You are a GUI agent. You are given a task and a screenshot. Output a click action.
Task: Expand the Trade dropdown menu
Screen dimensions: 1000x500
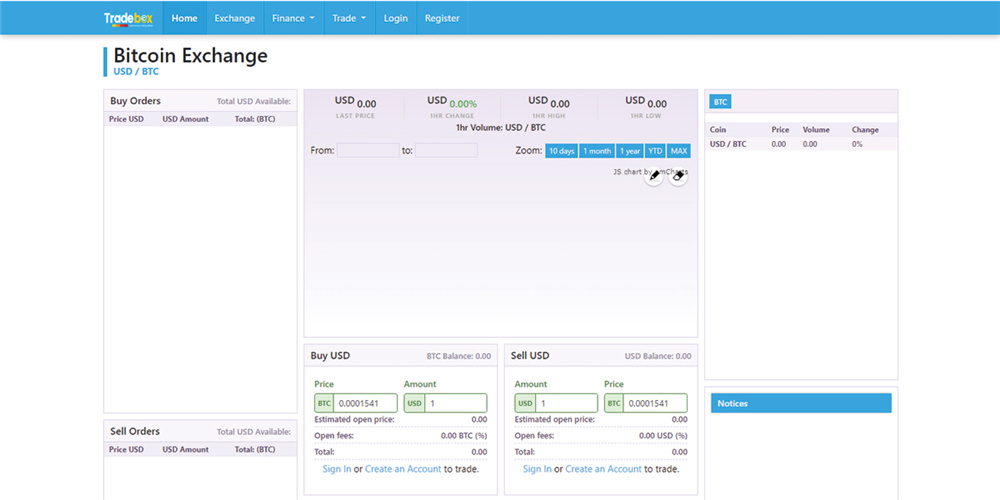coord(349,18)
